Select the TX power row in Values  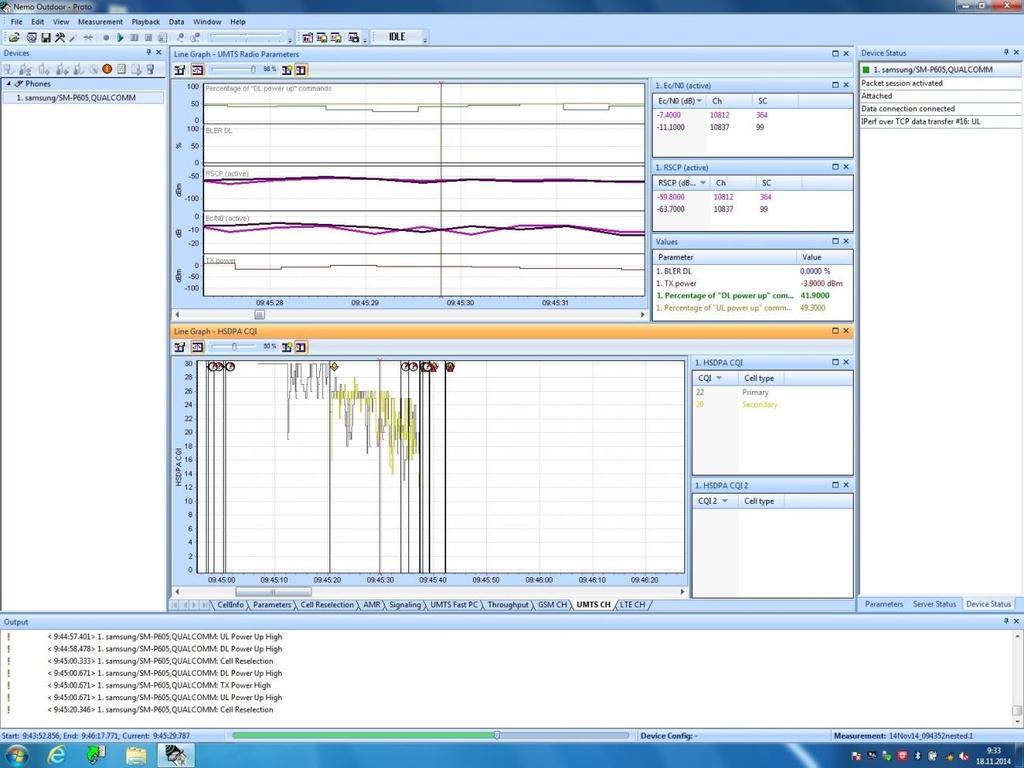pyautogui.click(x=752, y=283)
